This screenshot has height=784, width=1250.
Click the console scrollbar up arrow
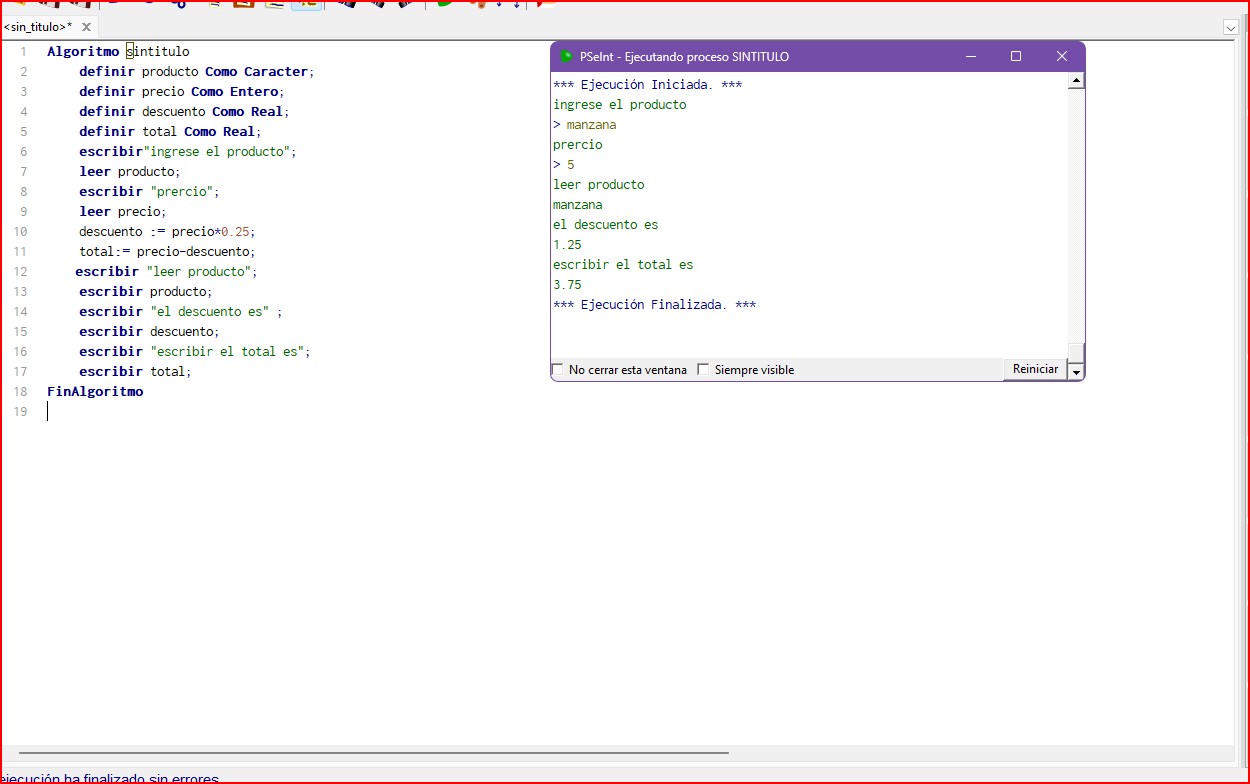pyautogui.click(x=1076, y=81)
